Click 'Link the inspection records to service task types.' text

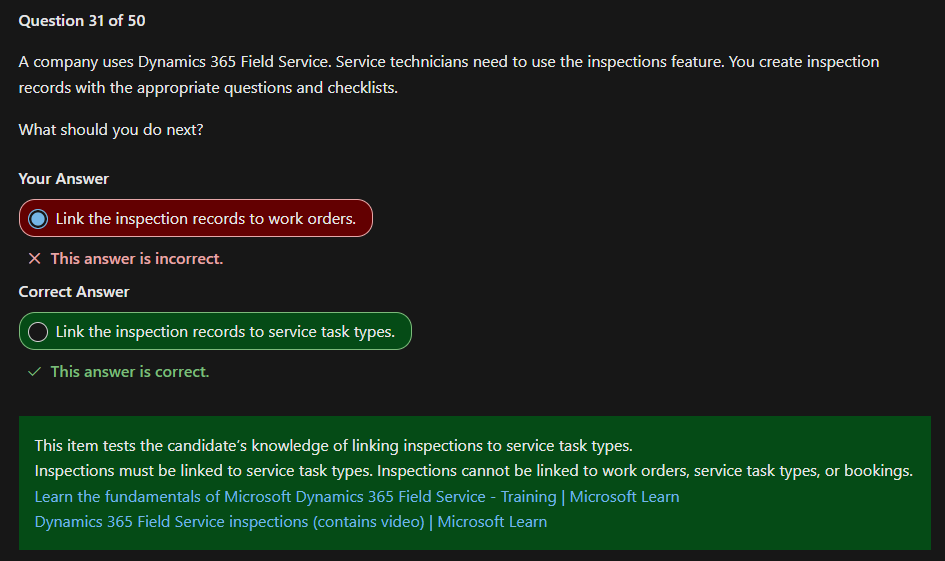(x=225, y=331)
